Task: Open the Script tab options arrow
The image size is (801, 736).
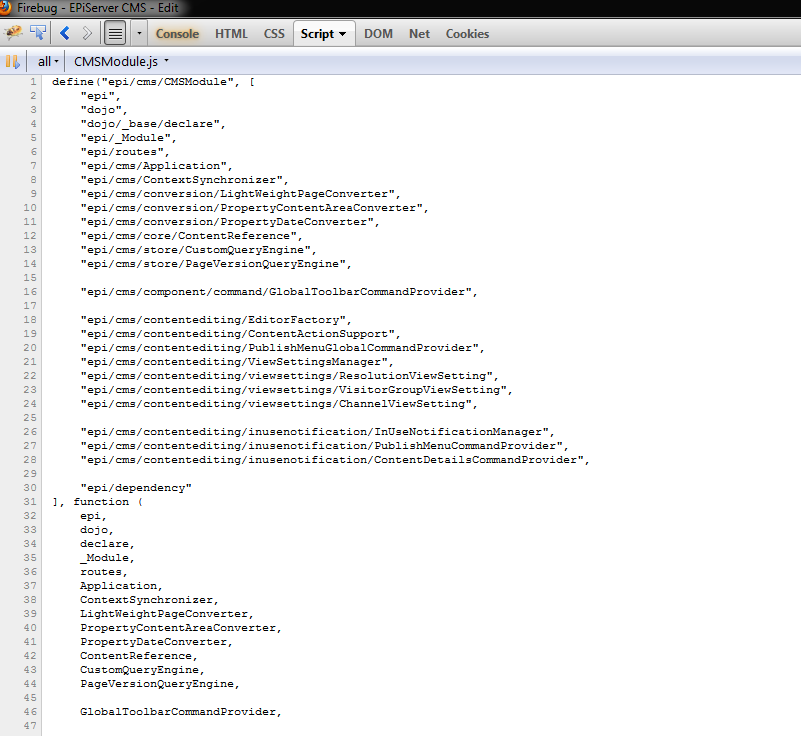Action: (343, 34)
